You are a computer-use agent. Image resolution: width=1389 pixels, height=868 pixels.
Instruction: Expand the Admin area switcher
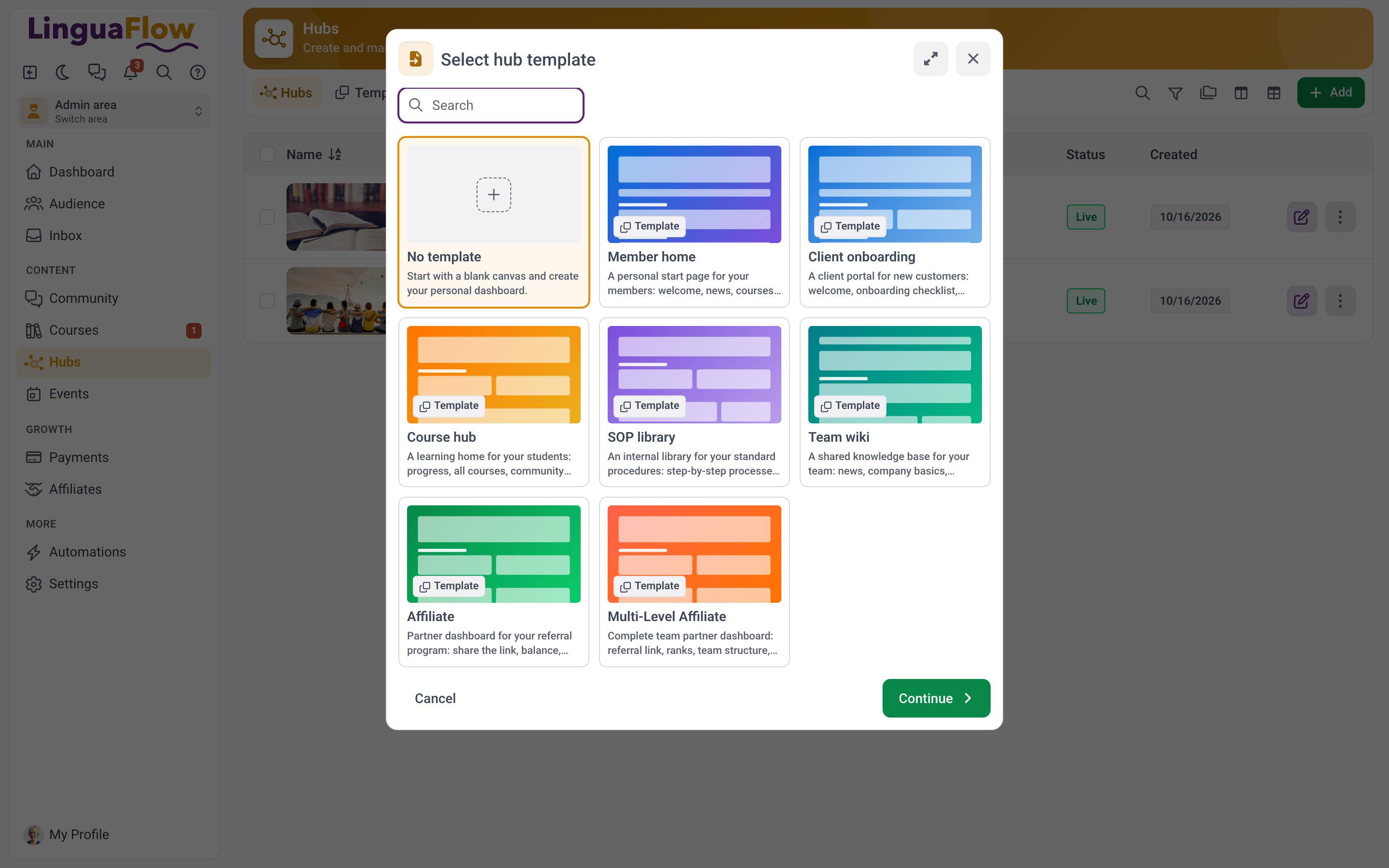tap(114, 111)
